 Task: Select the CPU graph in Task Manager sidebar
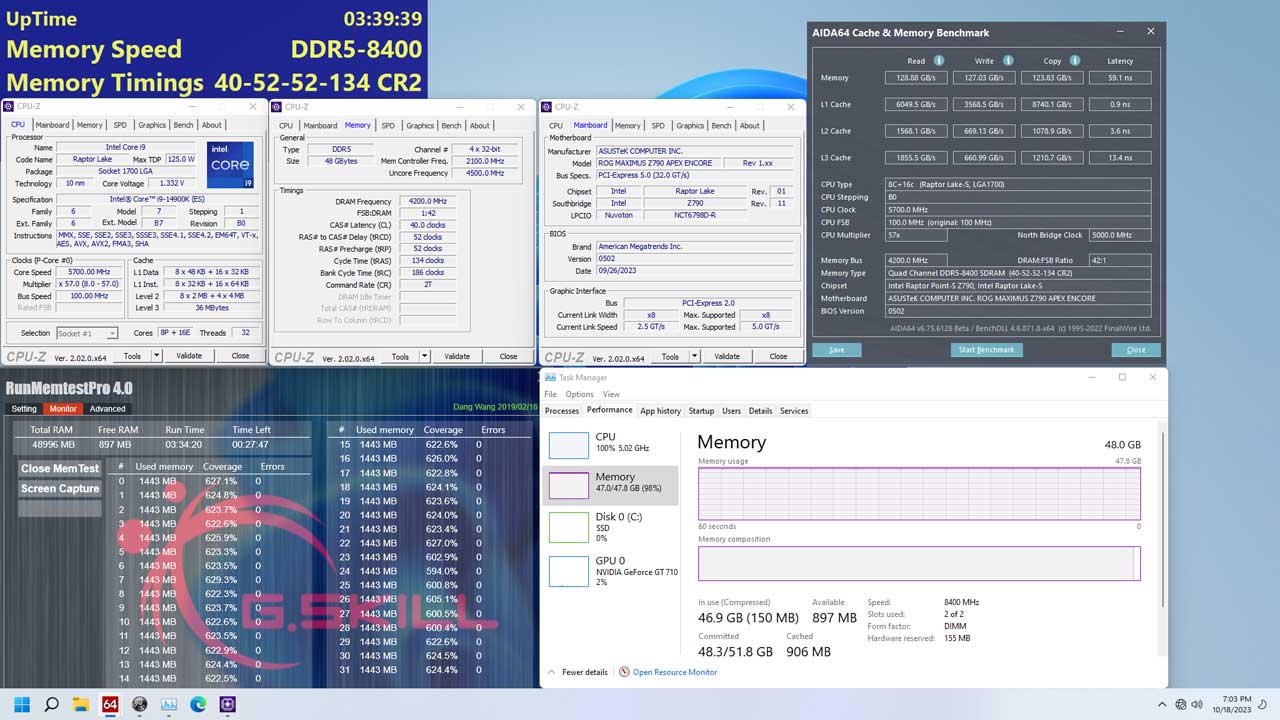[x=600, y=444]
